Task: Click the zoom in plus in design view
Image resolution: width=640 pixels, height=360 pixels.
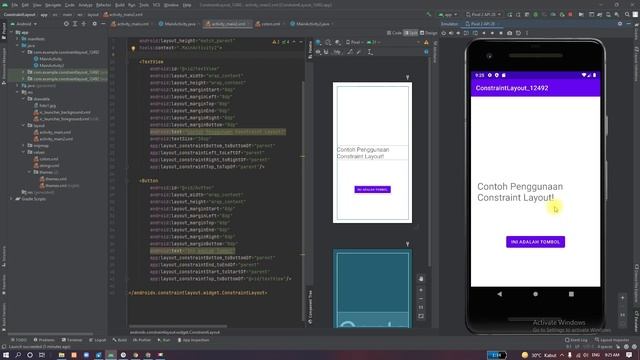Action: (421, 290)
